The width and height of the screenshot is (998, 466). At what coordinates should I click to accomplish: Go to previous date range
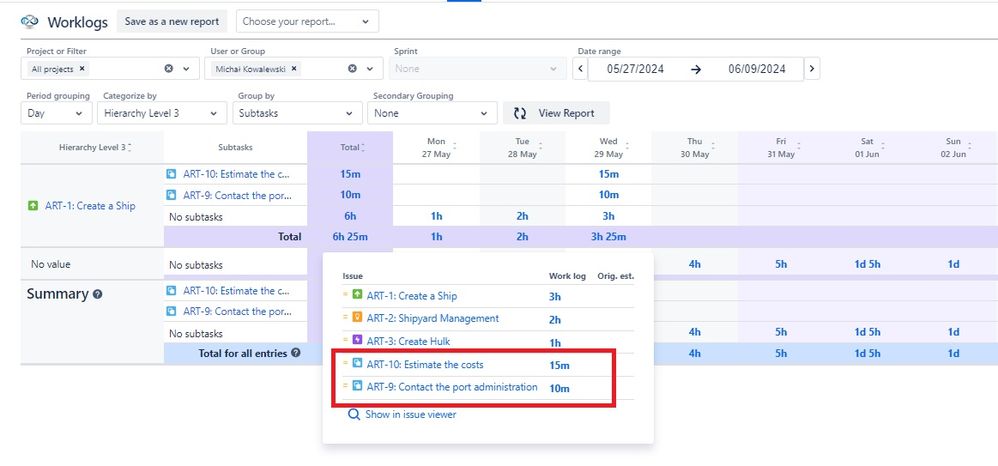click(580, 69)
